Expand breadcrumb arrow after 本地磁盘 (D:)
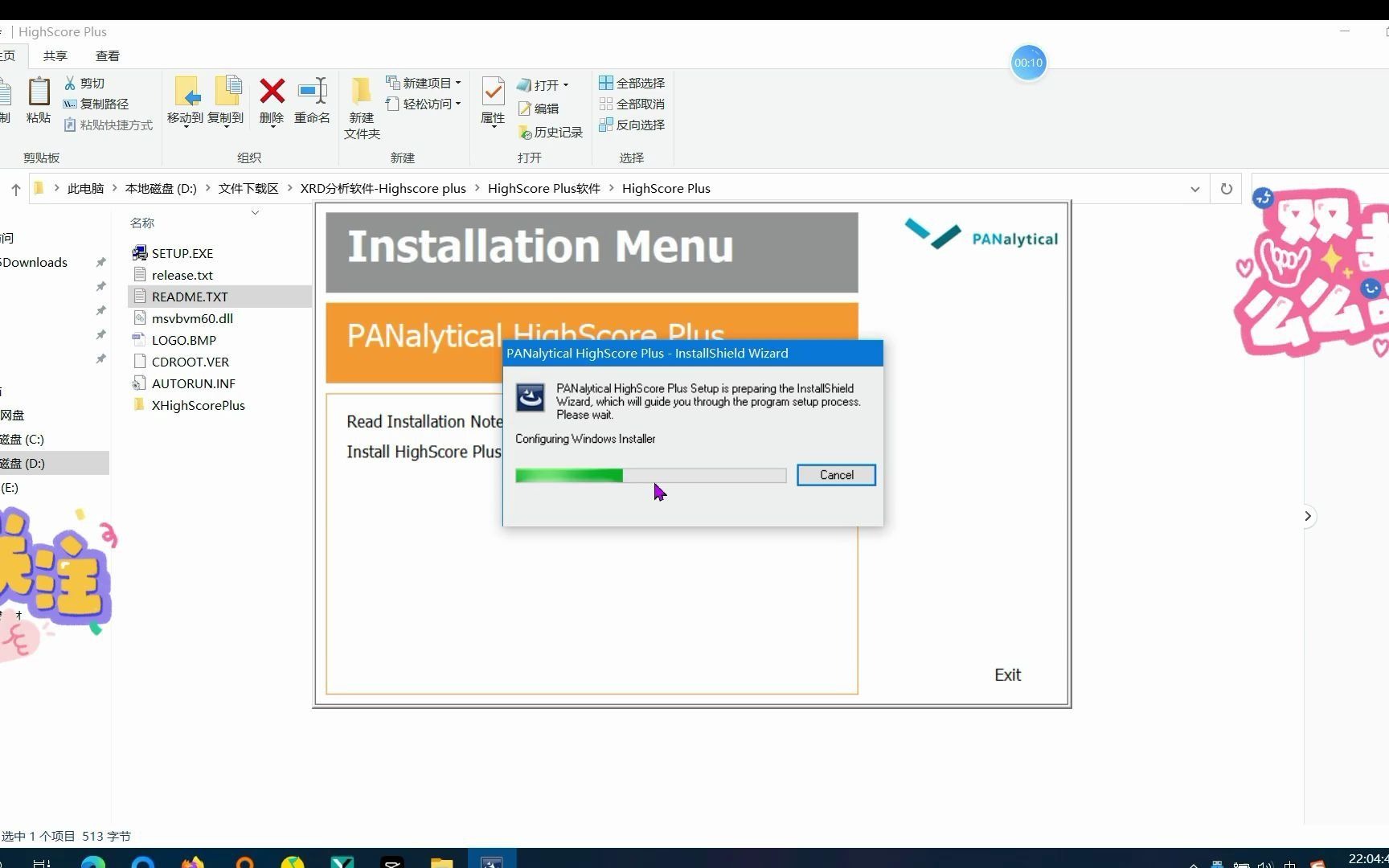Screen dimensions: 1389x868 pyautogui.click(x=207, y=188)
